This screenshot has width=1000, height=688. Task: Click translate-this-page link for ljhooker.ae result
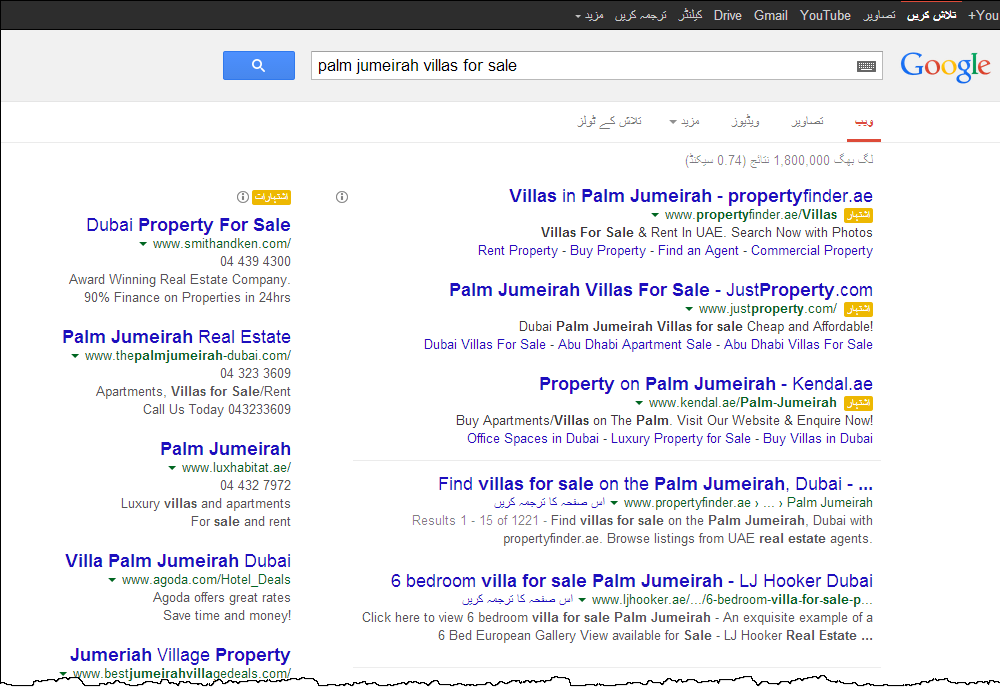pos(518,599)
